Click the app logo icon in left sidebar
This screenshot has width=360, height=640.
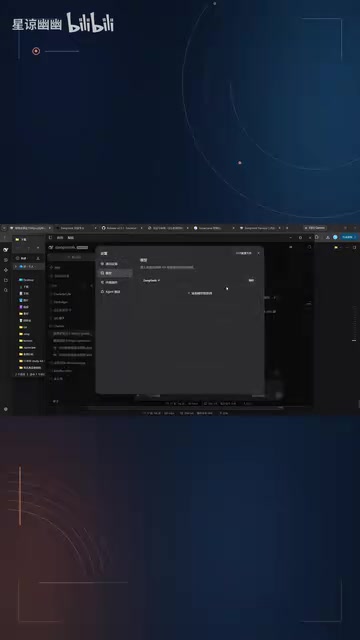(x=6, y=250)
